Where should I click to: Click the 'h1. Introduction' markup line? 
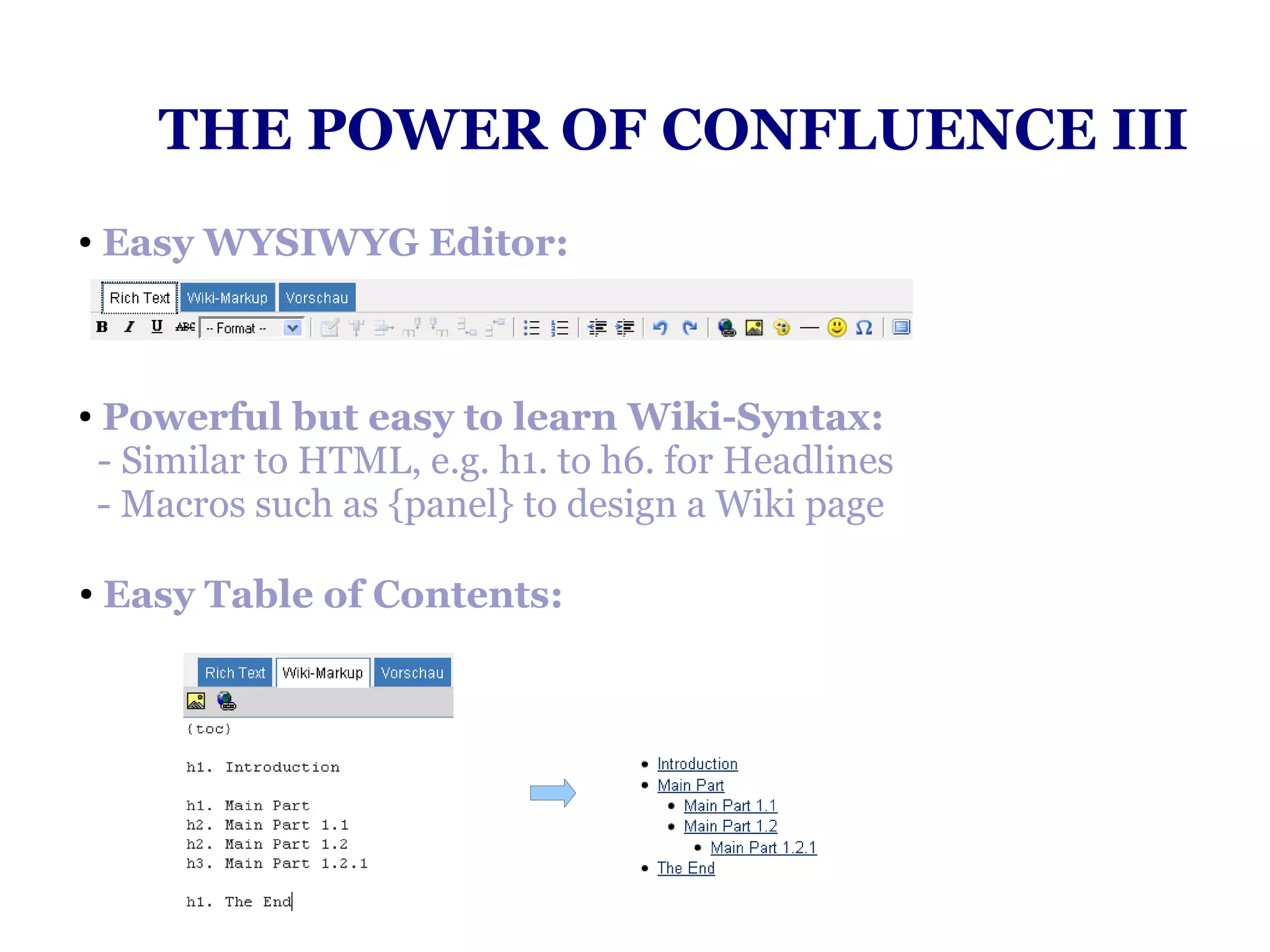pos(263,767)
